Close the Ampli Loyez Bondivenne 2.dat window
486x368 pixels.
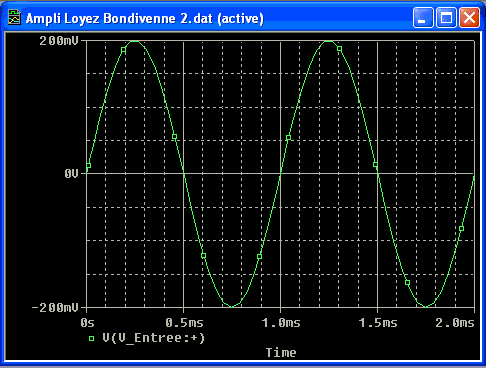[469, 17]
